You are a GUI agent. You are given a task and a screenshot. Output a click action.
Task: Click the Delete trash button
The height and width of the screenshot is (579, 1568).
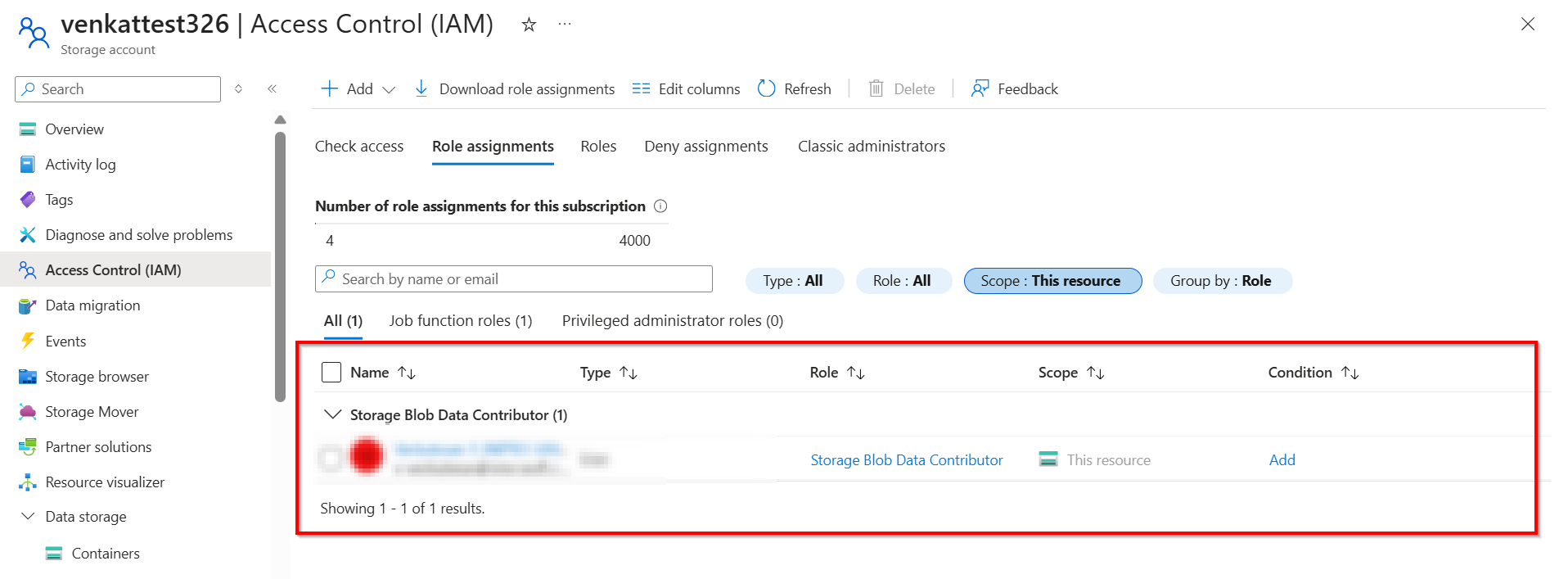point(901,88)
